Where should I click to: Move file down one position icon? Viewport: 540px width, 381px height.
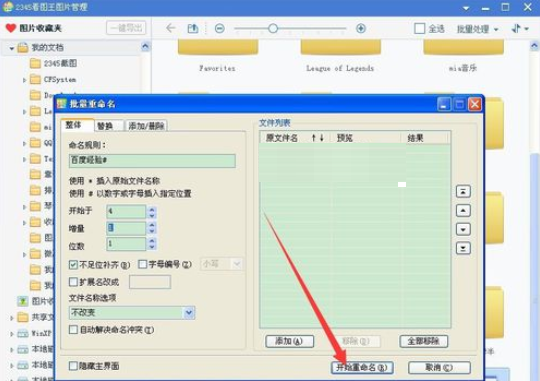click(x=463, y=229)
